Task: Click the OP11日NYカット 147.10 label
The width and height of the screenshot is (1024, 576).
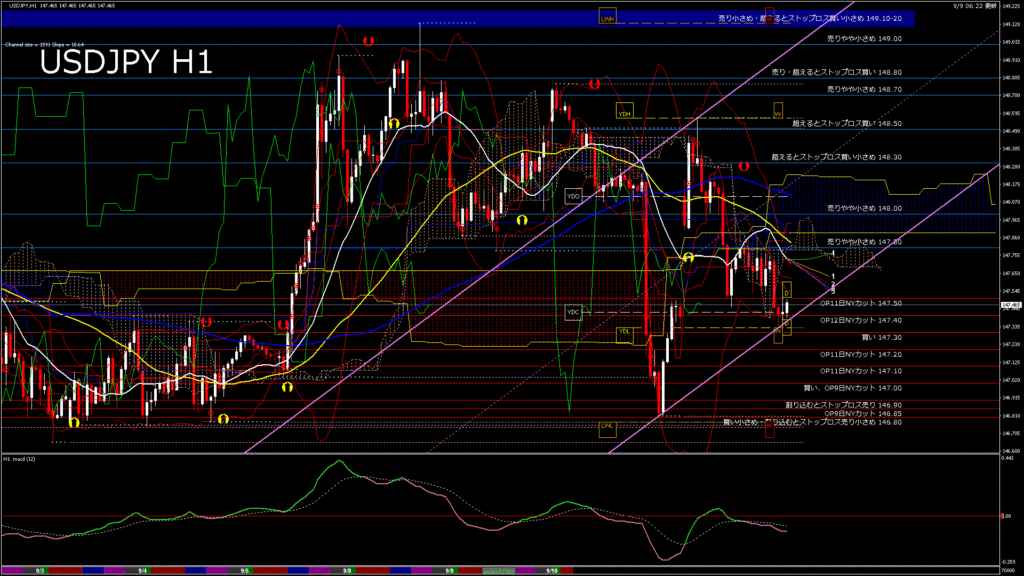Action: pos(861,370)
